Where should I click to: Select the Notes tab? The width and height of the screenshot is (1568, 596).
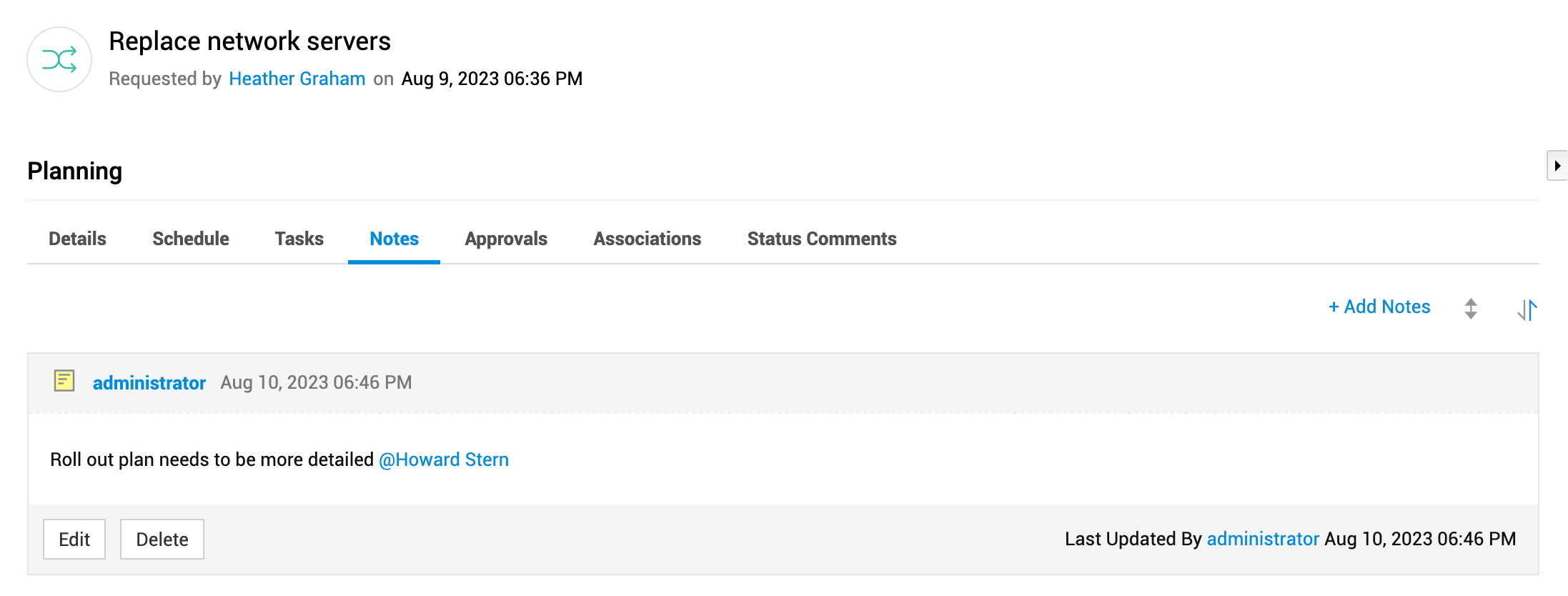pyautogui.click(x=394, y=239)
